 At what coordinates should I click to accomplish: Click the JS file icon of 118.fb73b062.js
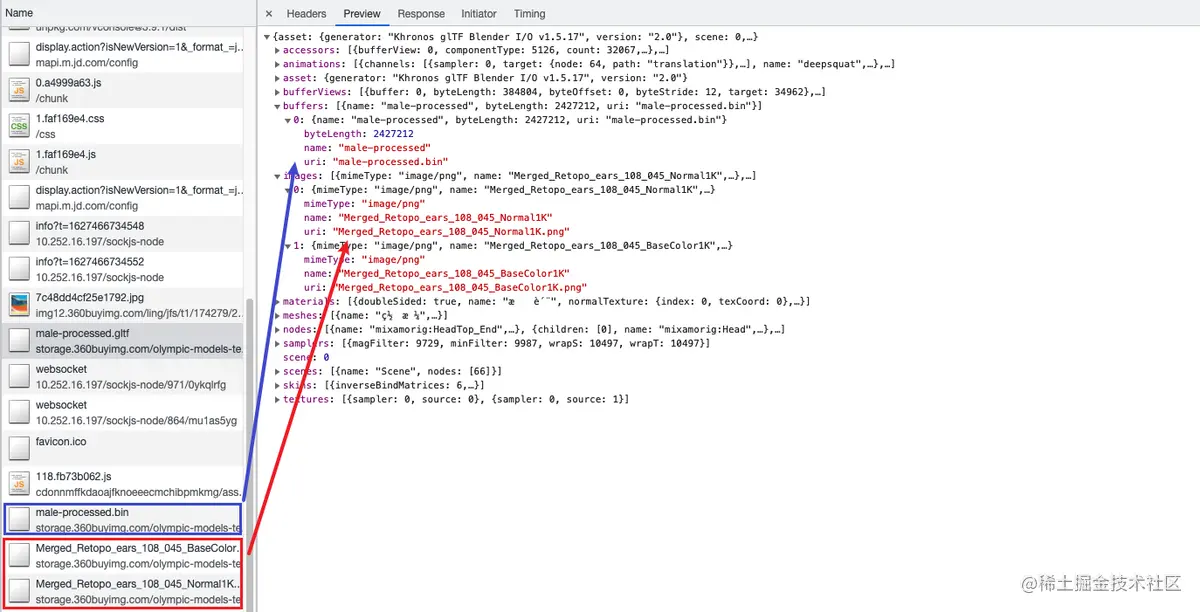point(19,484)
